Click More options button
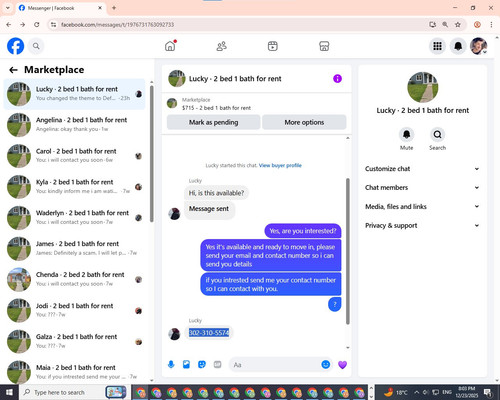Screen dimensions: 500x400 click(304, 122)
